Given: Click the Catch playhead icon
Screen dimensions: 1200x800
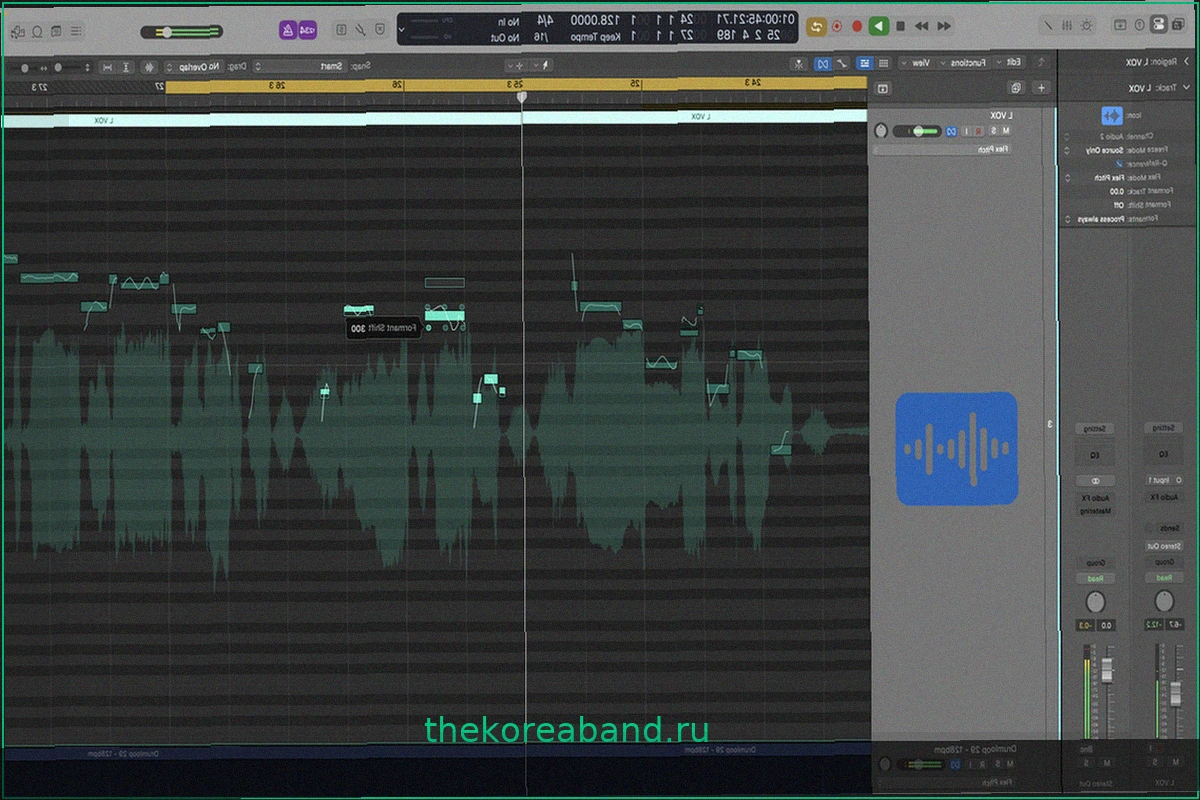Looking at the screenshot, I should 800,62.
